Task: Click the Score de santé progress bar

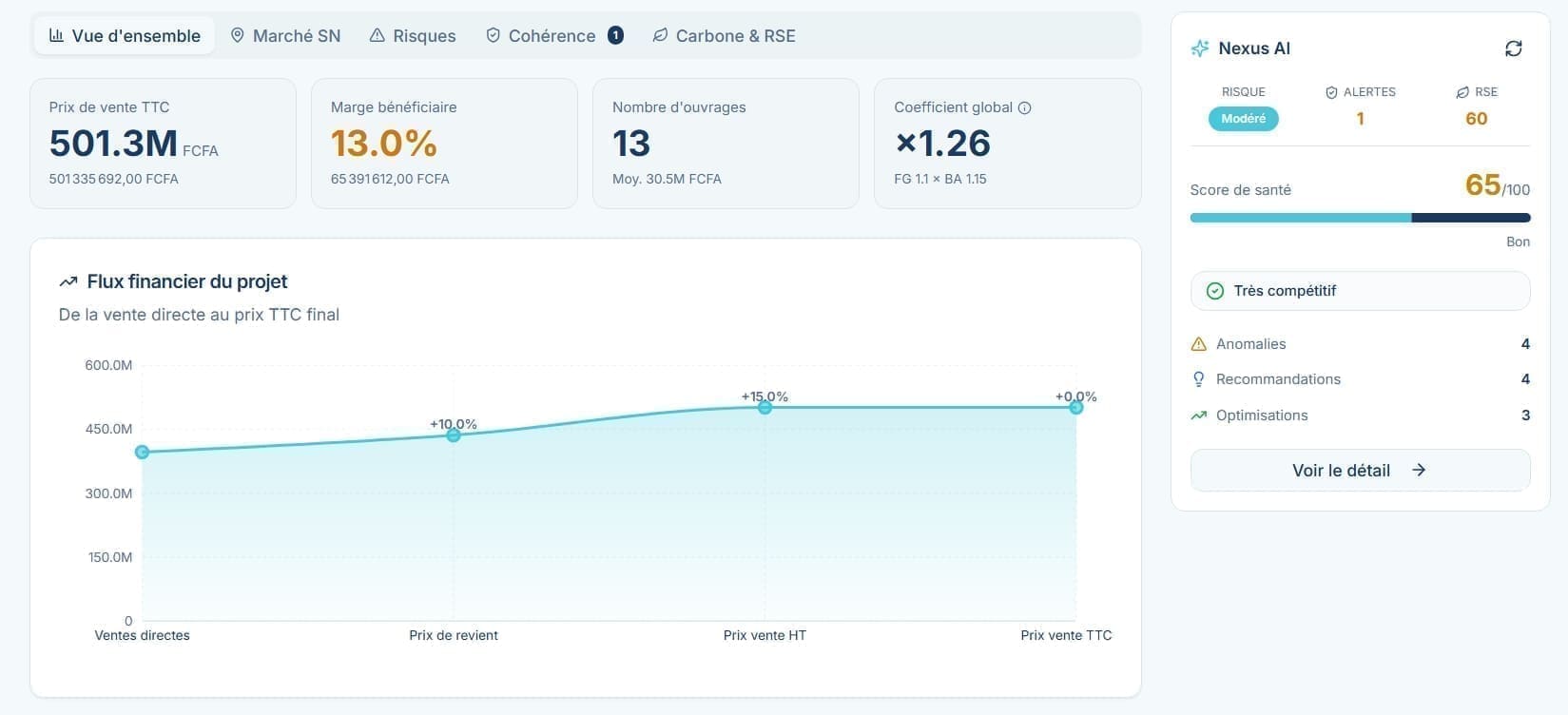Action: 1360,218
